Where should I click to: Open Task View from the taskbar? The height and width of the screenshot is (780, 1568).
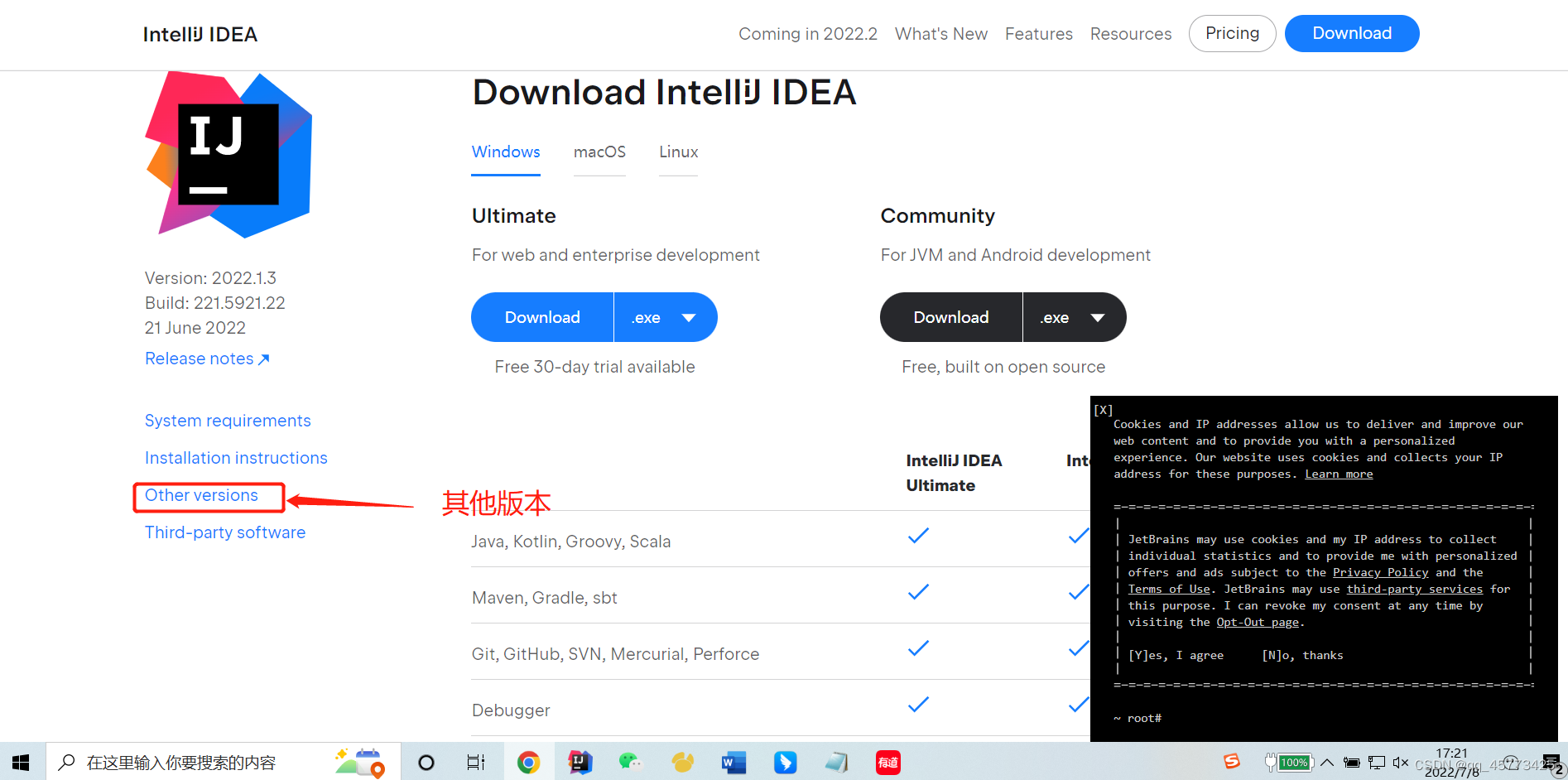click(x=475, y=762)
